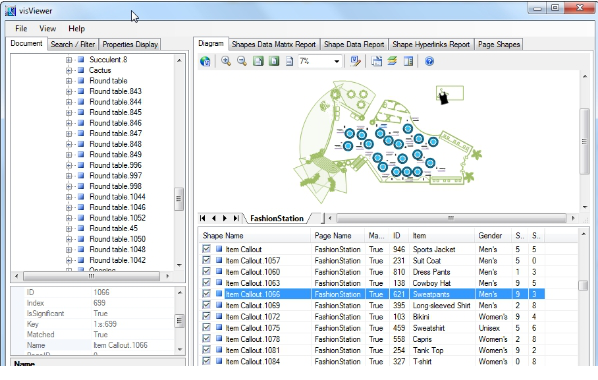
Task: Switch to the Properties Display tab
Action: (130, 44)
